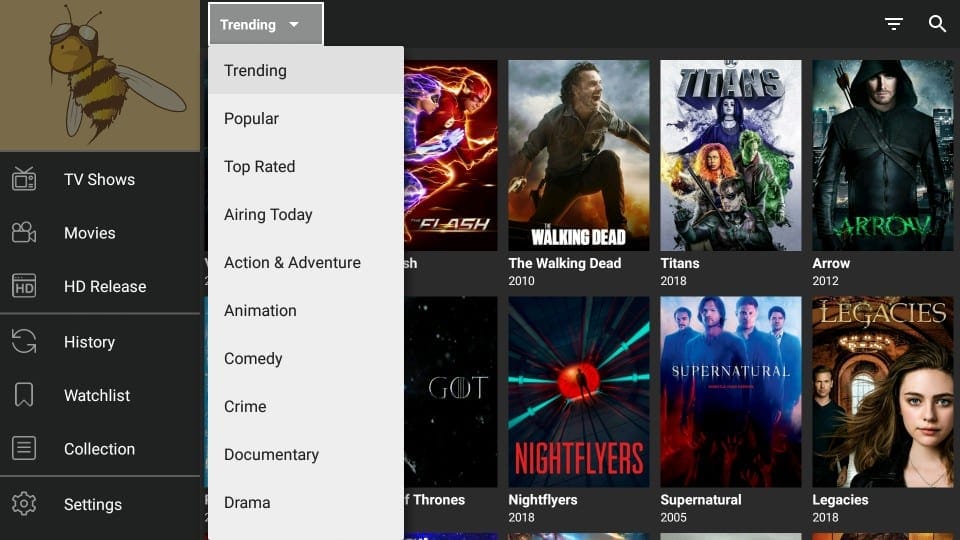960x540 pixels.
Task: Click the year 2005 under Supernatural
Action: [673, 517]
